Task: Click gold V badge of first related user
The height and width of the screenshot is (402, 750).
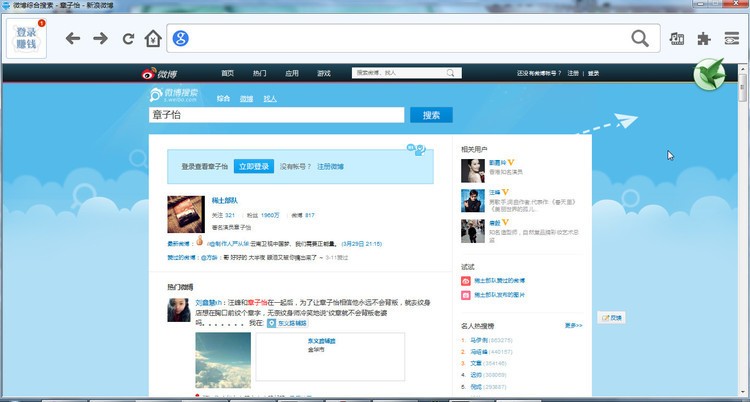Action: [511, 163]
